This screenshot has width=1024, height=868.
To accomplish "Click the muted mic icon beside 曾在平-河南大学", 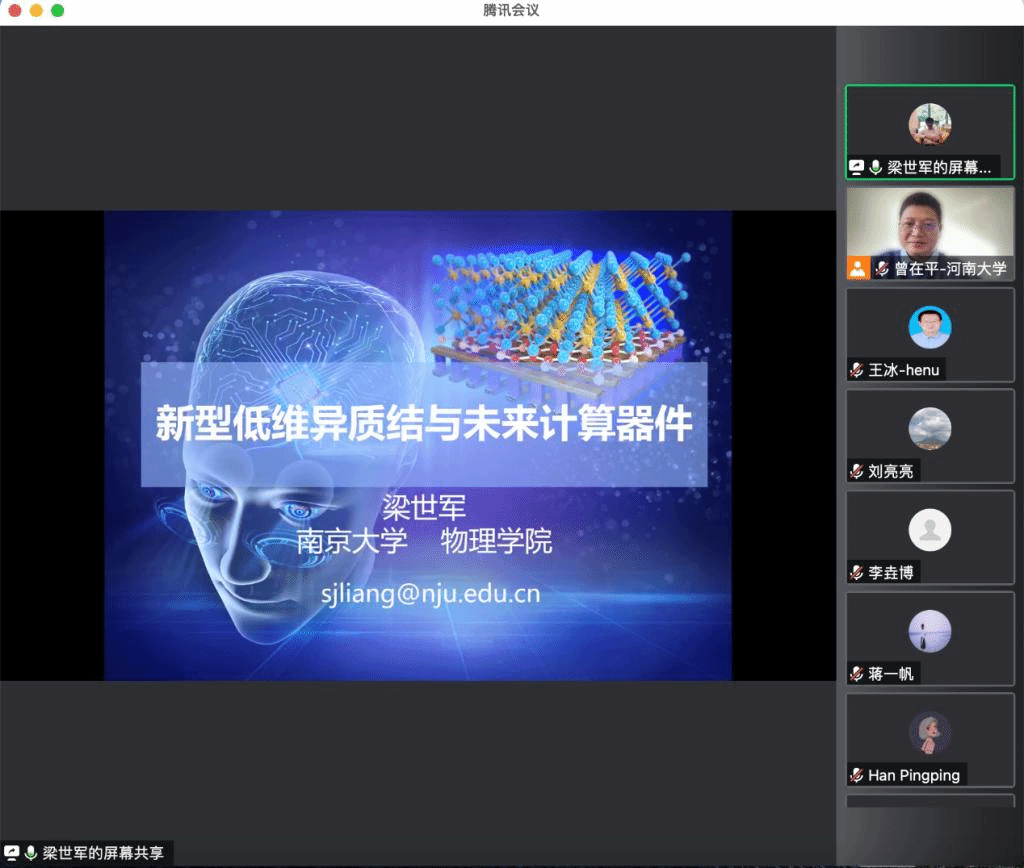I will click(x=882, y=268).
